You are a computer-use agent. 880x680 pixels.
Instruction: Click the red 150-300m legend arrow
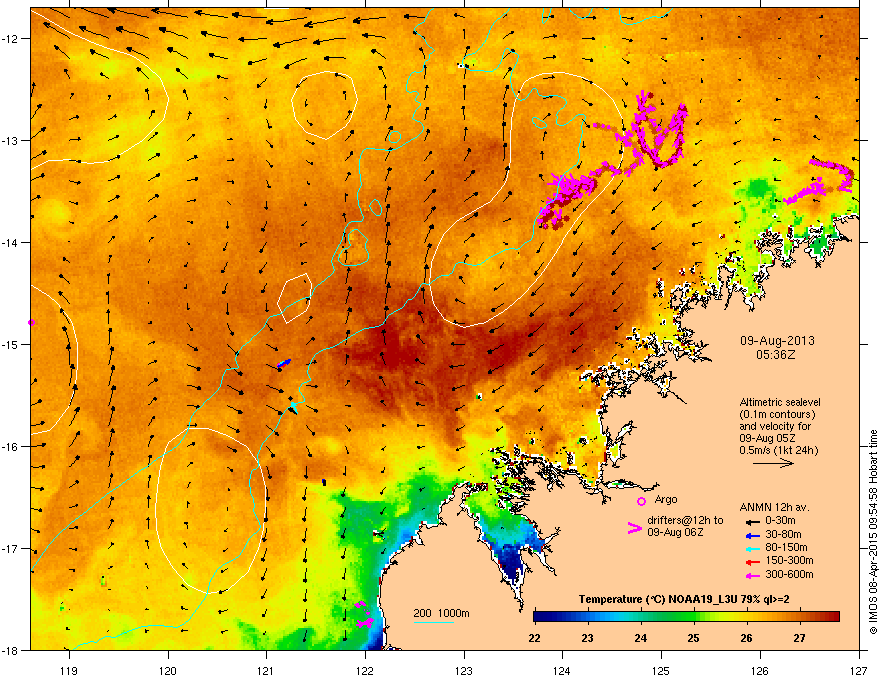point(752,562)
